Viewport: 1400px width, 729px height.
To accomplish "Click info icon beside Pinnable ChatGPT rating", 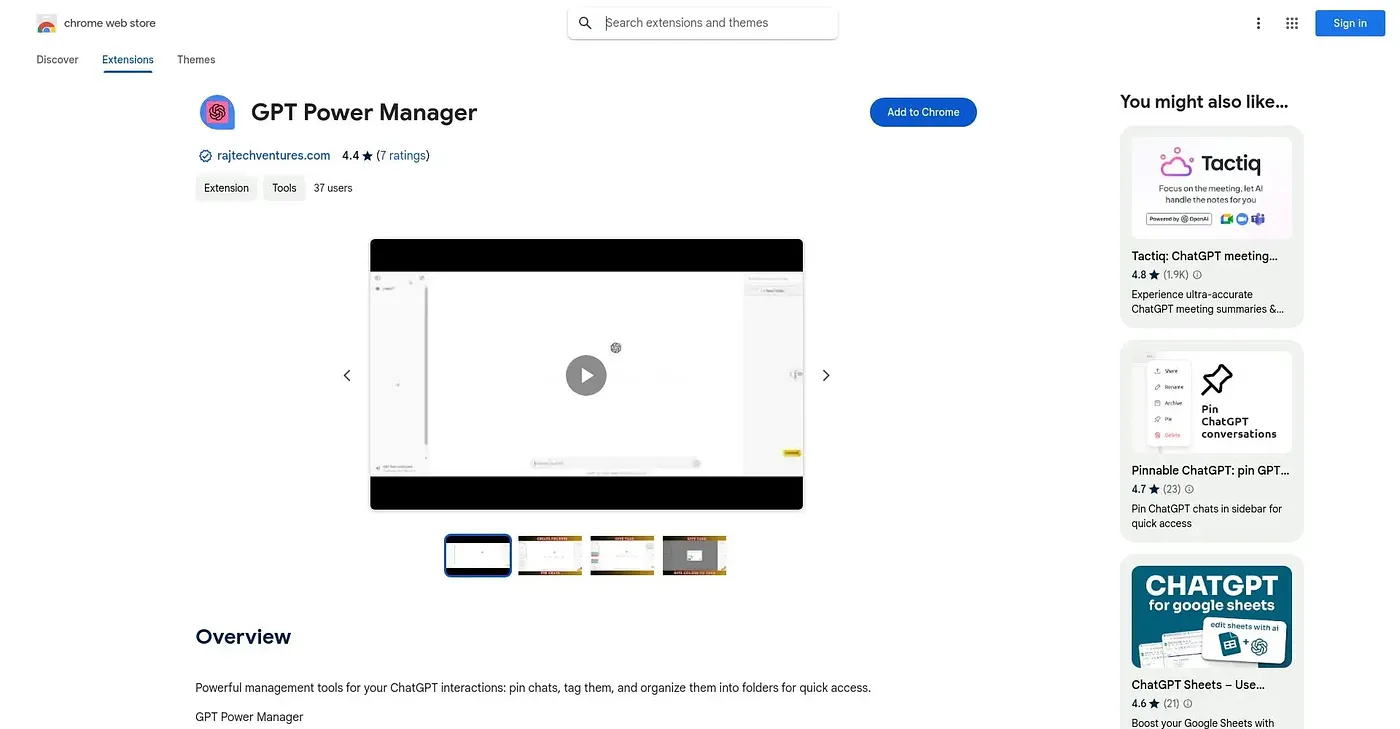I will pyautogui.click(x=1189, y=490).
